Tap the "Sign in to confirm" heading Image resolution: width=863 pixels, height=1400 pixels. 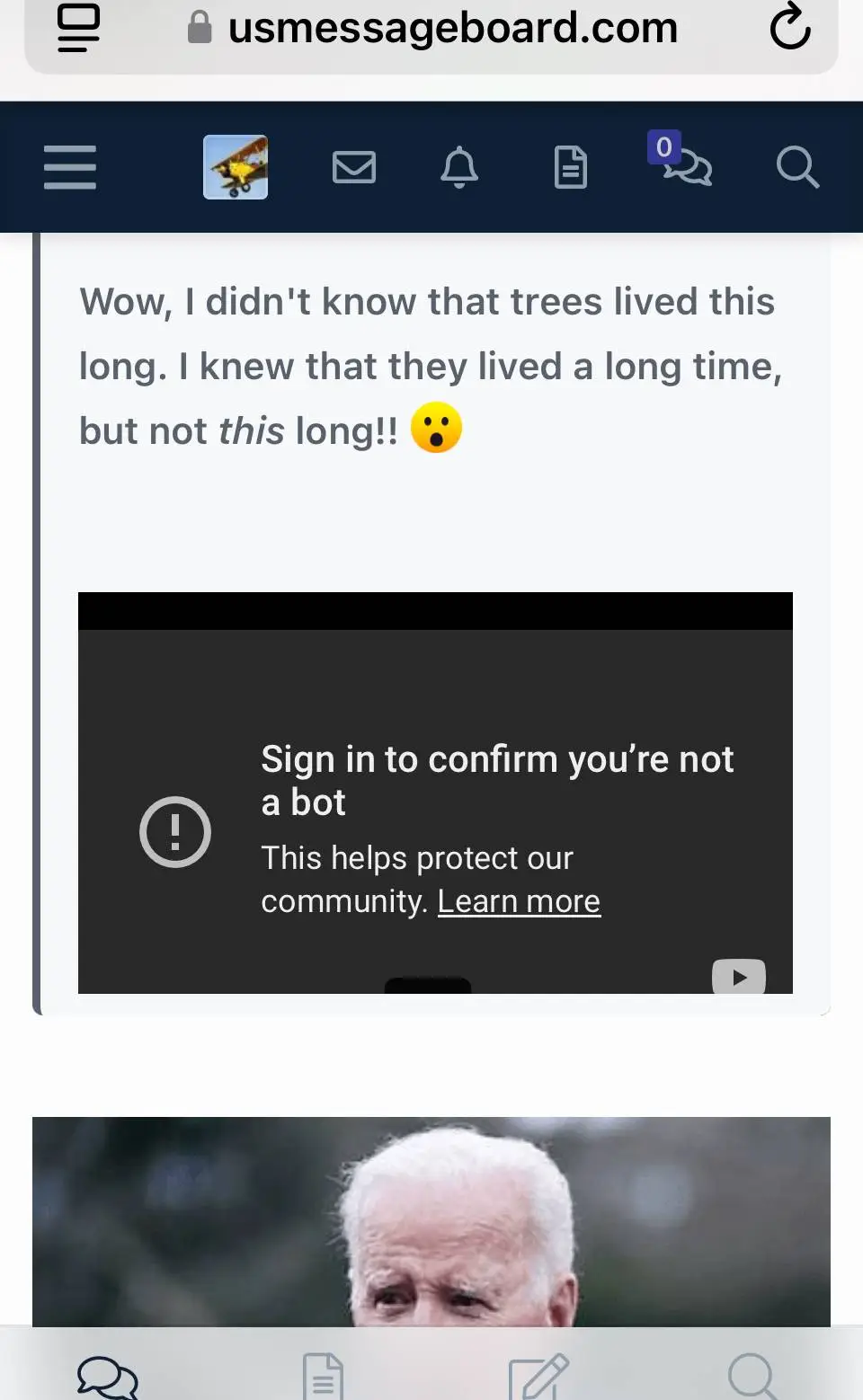[x=497, y=780]
